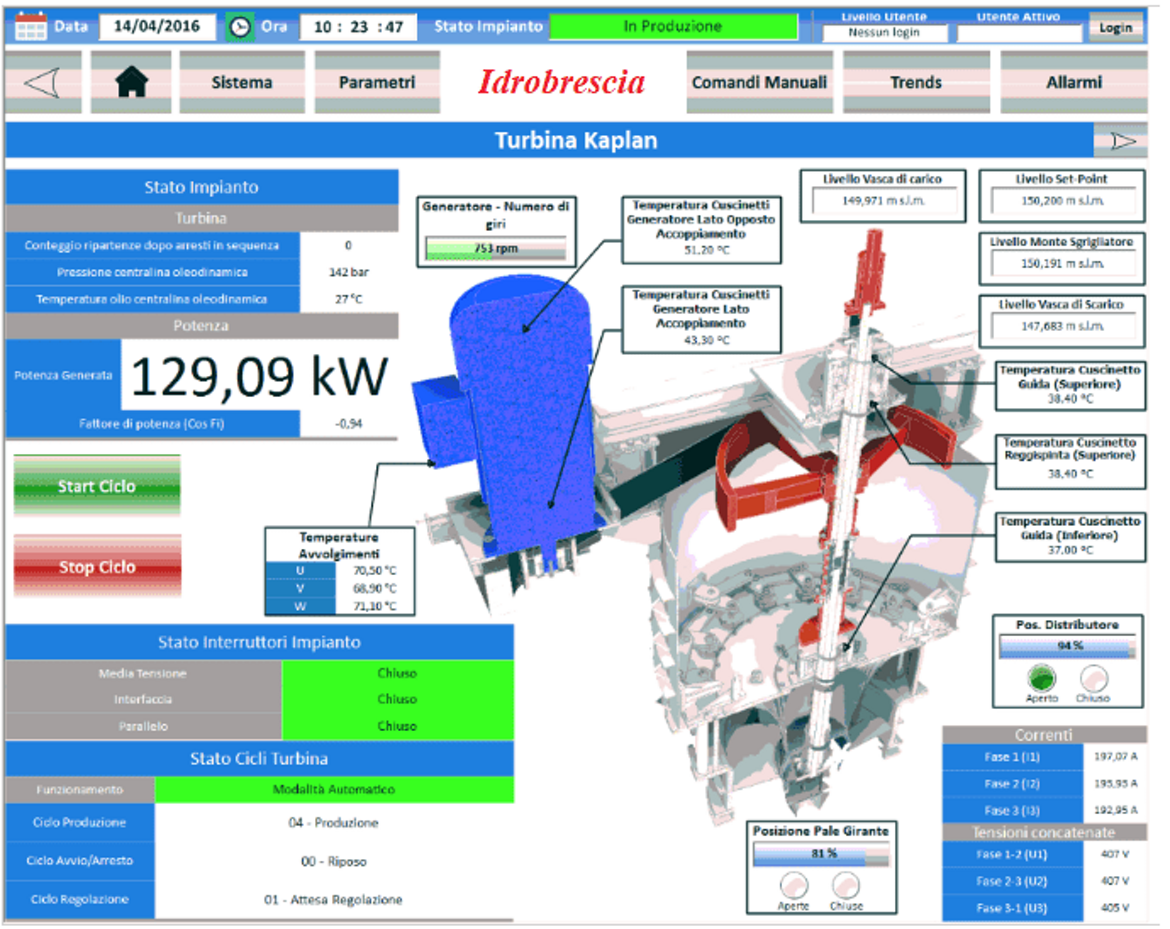This screenshot has height=929, width=1170.
Task: Click the Pos. Distributore 94% bar
Action: pyautogui.click(x=1066, y=646)
